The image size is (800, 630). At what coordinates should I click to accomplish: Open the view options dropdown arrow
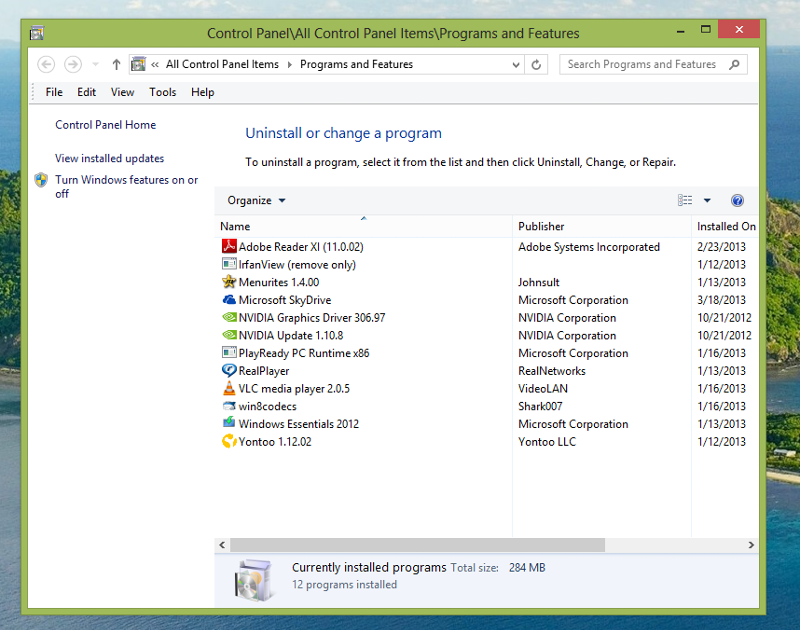point(707,200)
